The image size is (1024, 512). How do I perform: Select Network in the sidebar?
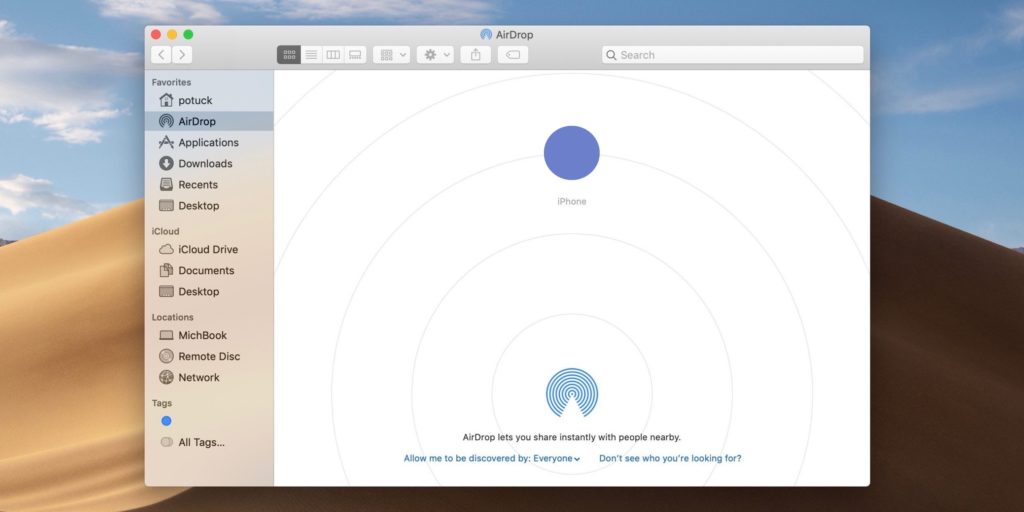click(x=209, y=377)
